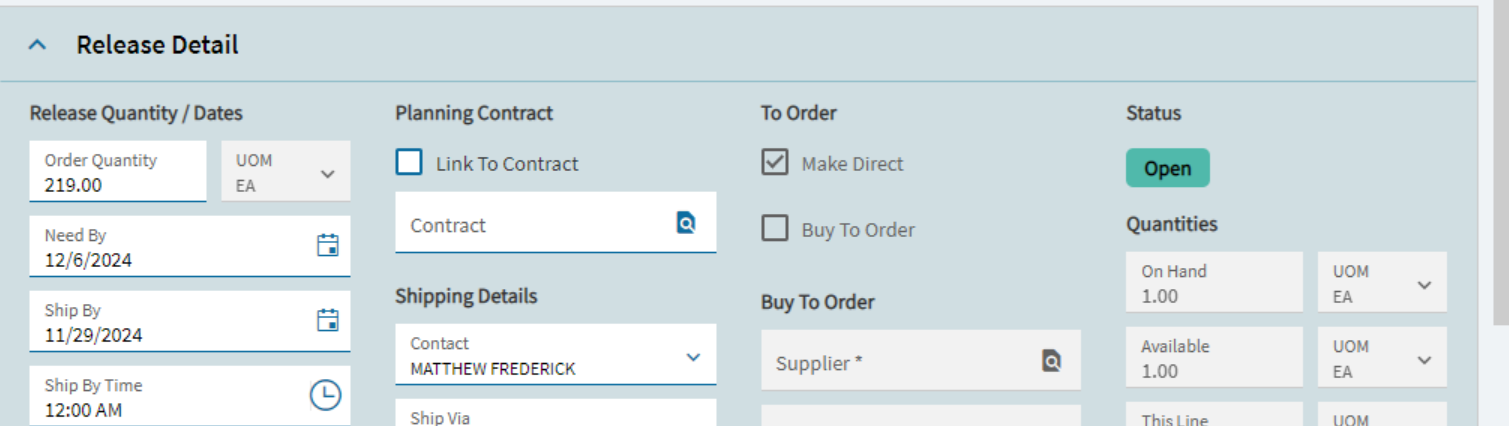Click the Open status badge
The height and width of the screenshot is (426, 1509).
(x=1167, y=168)
